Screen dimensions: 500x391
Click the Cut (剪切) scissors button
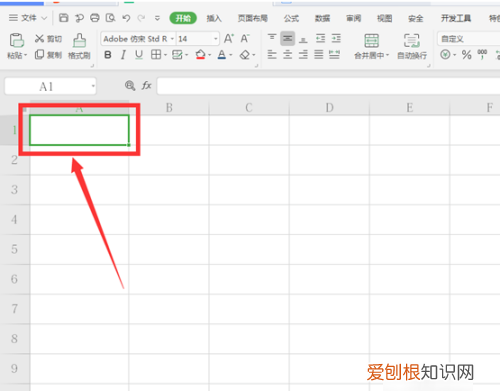(48, 39)
